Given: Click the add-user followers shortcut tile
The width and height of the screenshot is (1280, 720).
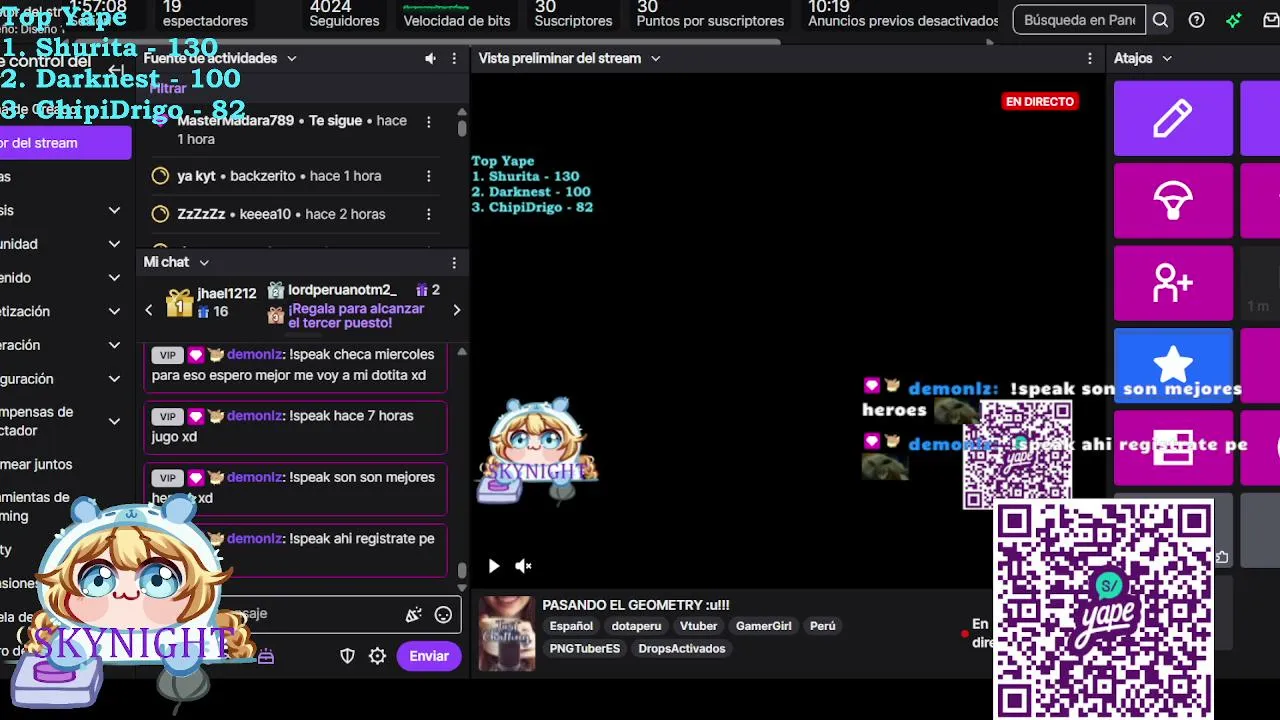Looking at the screenshot, I should tap(1173, 283).
